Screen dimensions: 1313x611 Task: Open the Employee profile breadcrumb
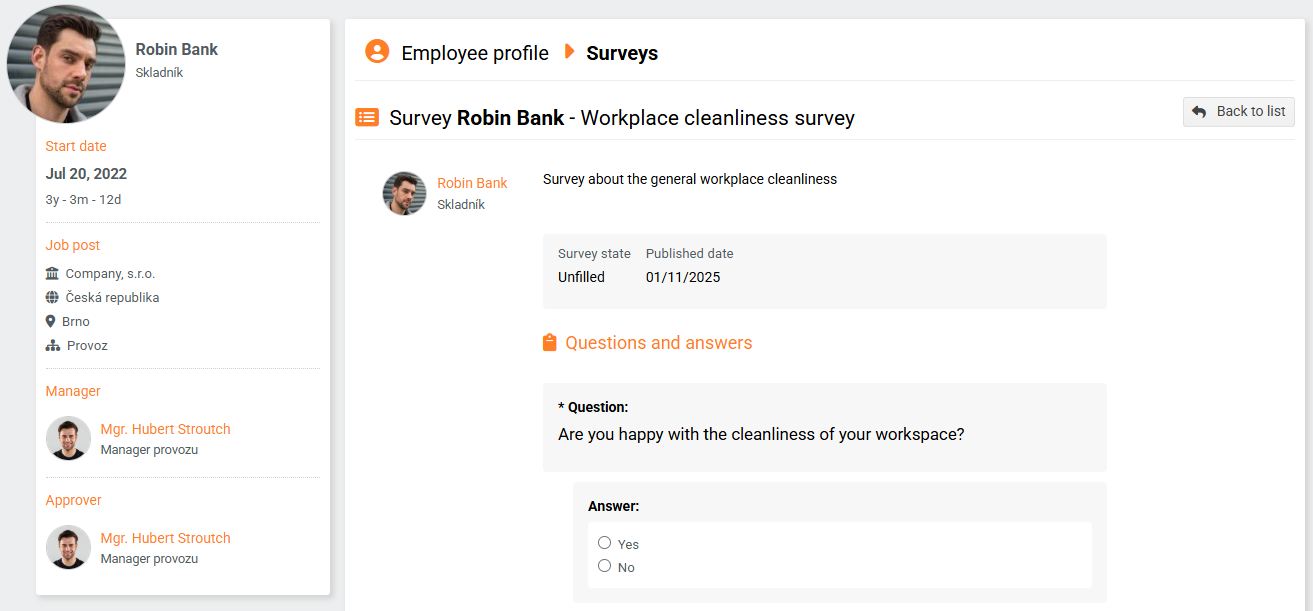coord(475,53)
